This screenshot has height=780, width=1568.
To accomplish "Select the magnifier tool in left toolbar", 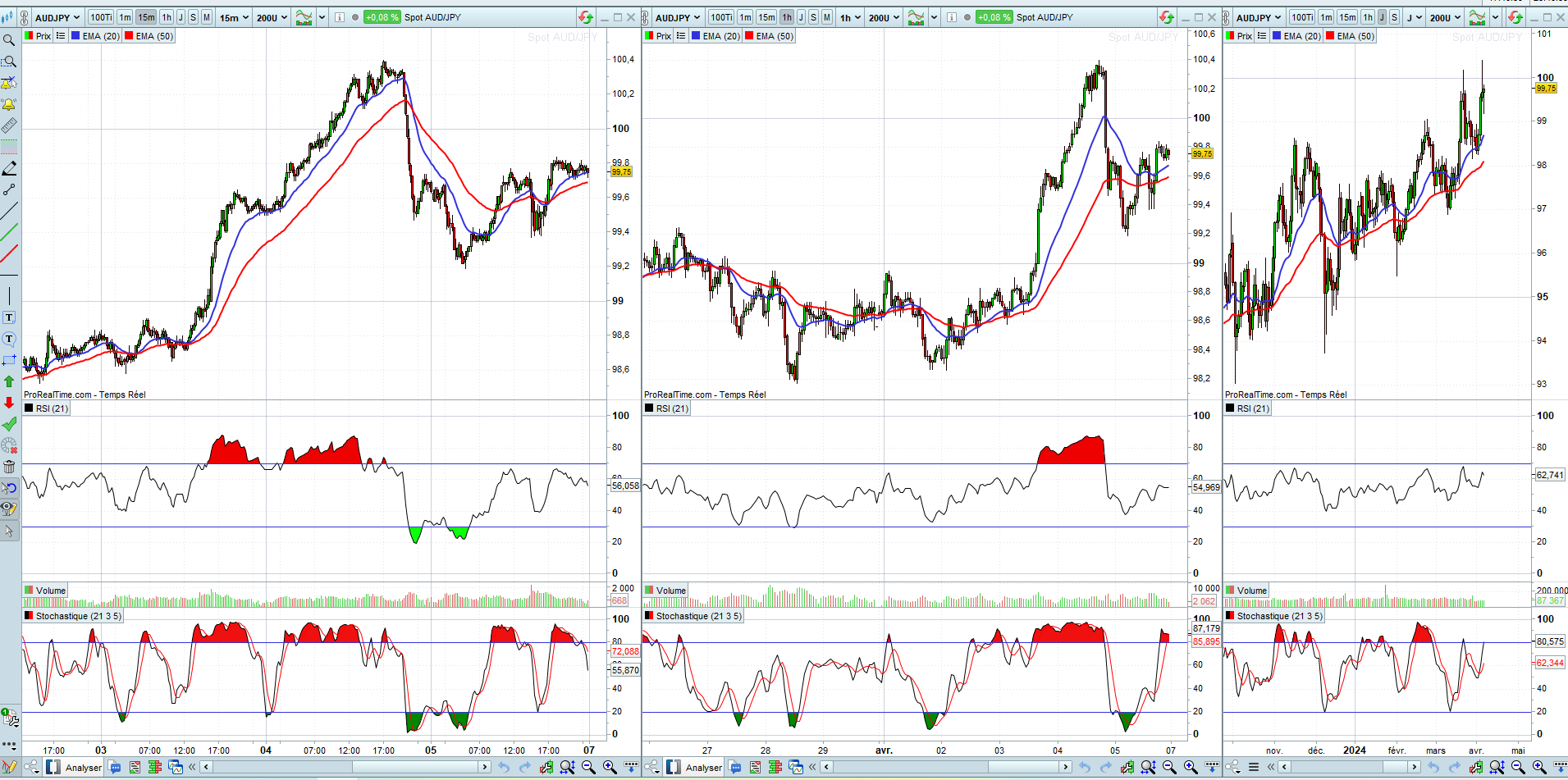I will [9, 40].
